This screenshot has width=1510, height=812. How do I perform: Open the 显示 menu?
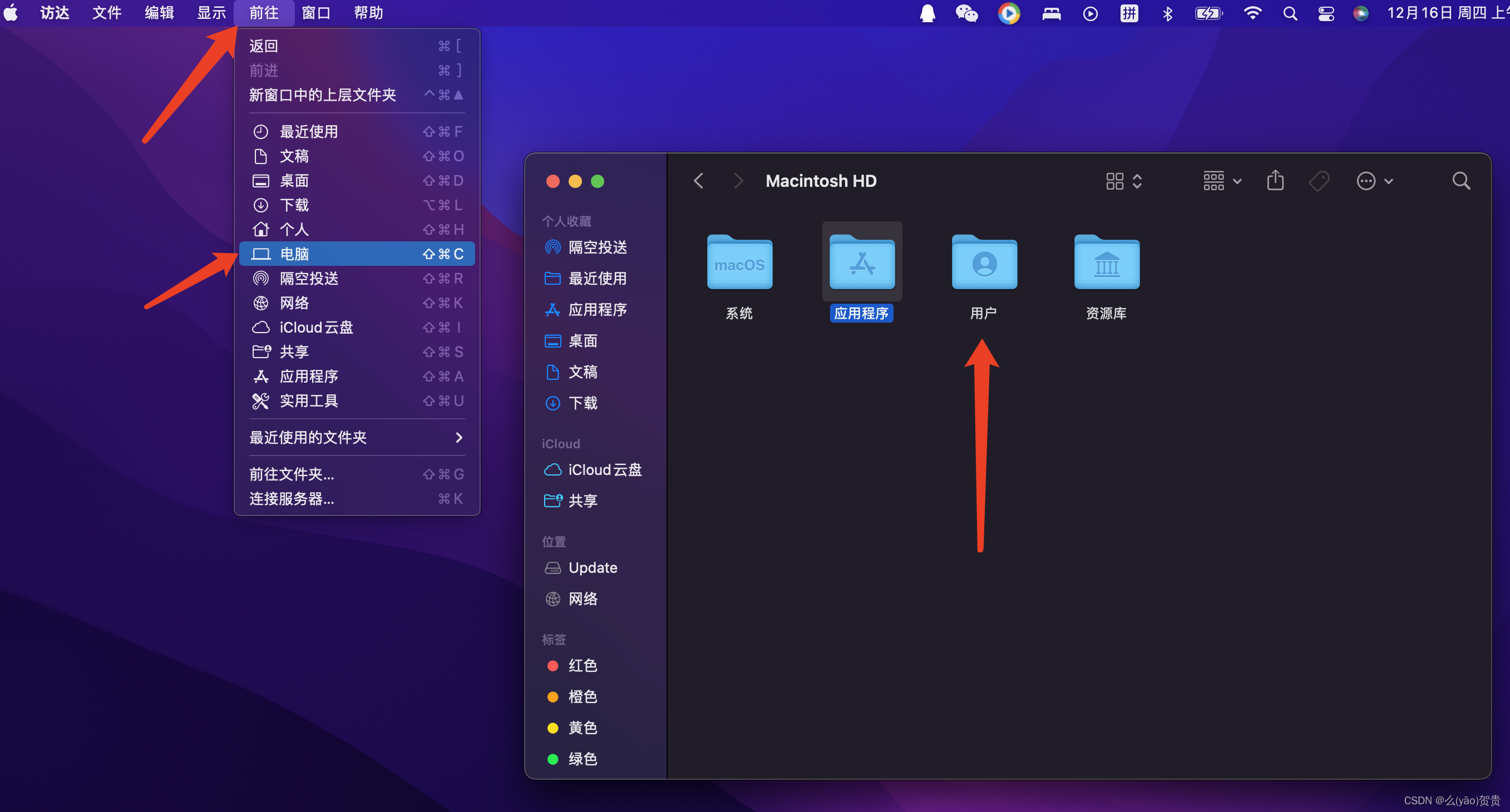click(211, 13)
